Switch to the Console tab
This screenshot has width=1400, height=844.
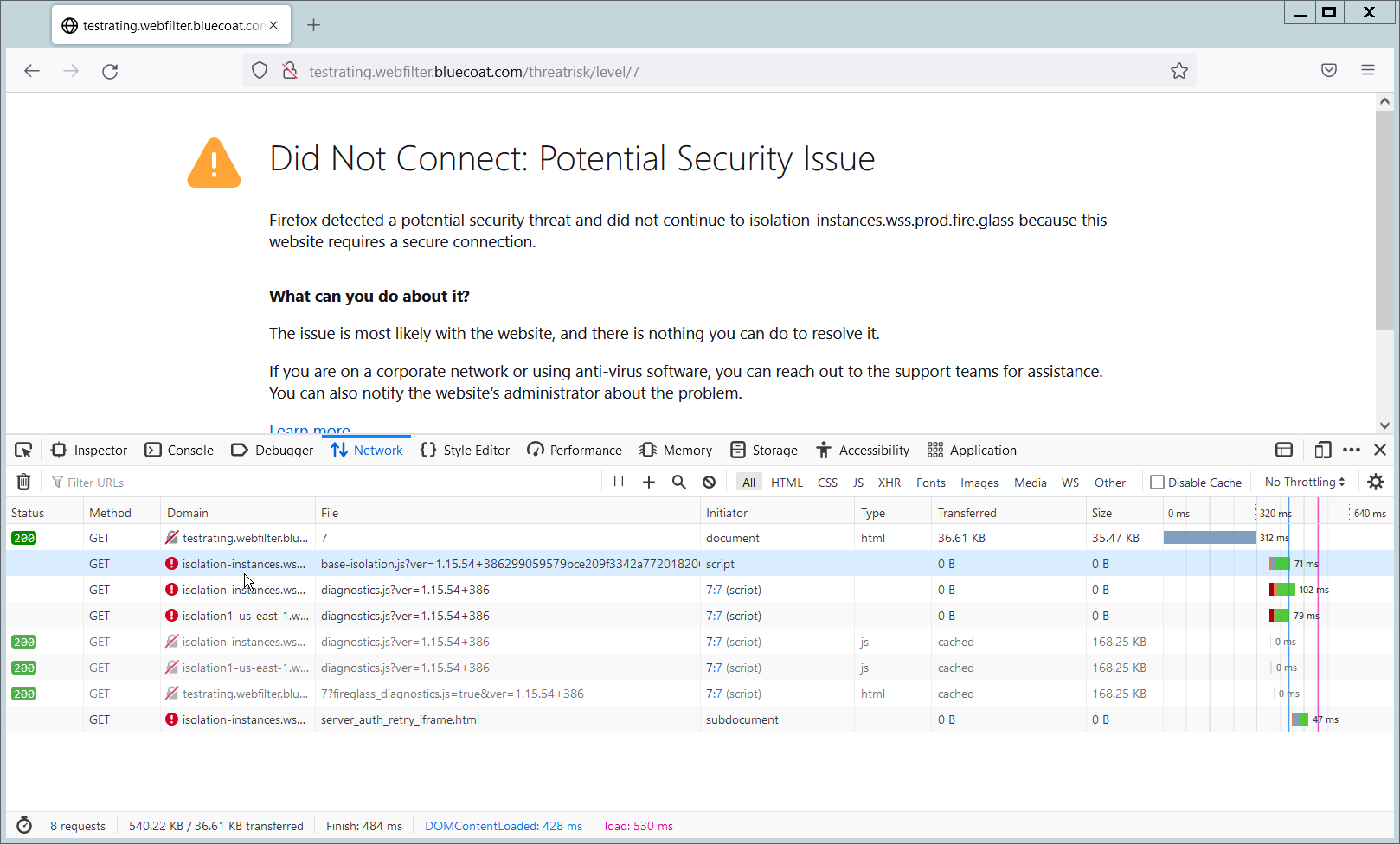click(180, 450)
